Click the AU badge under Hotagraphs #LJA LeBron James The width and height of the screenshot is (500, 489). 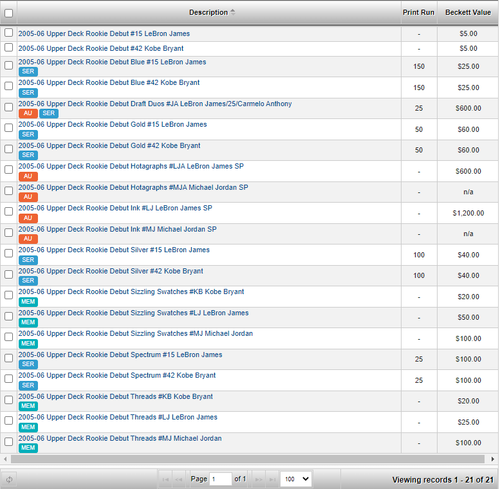tap(28, 176)
